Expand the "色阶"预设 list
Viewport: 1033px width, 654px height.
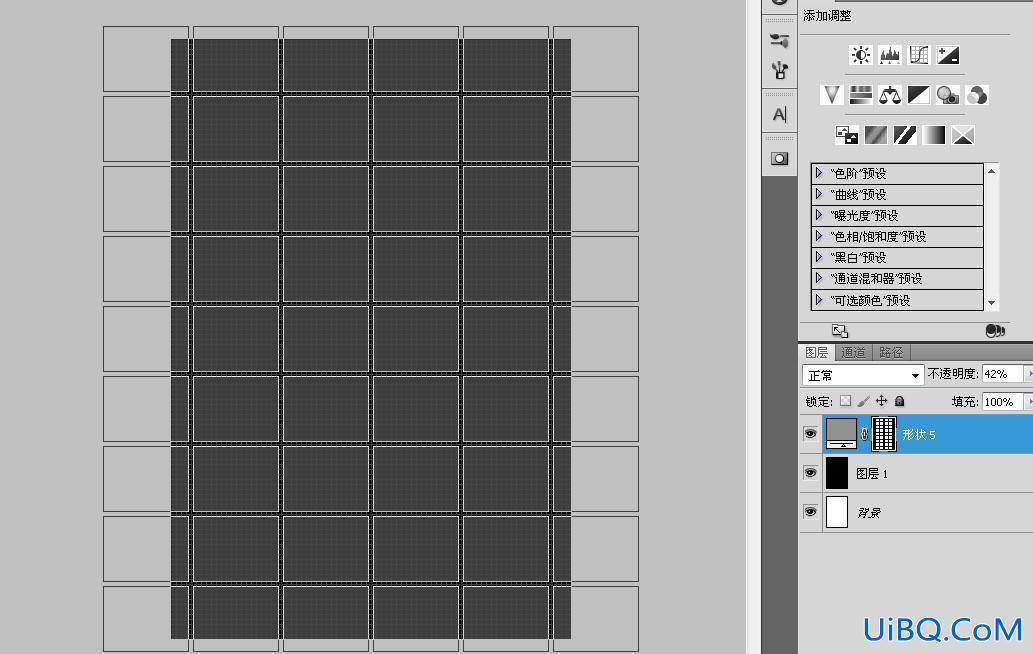pos(819,173)
